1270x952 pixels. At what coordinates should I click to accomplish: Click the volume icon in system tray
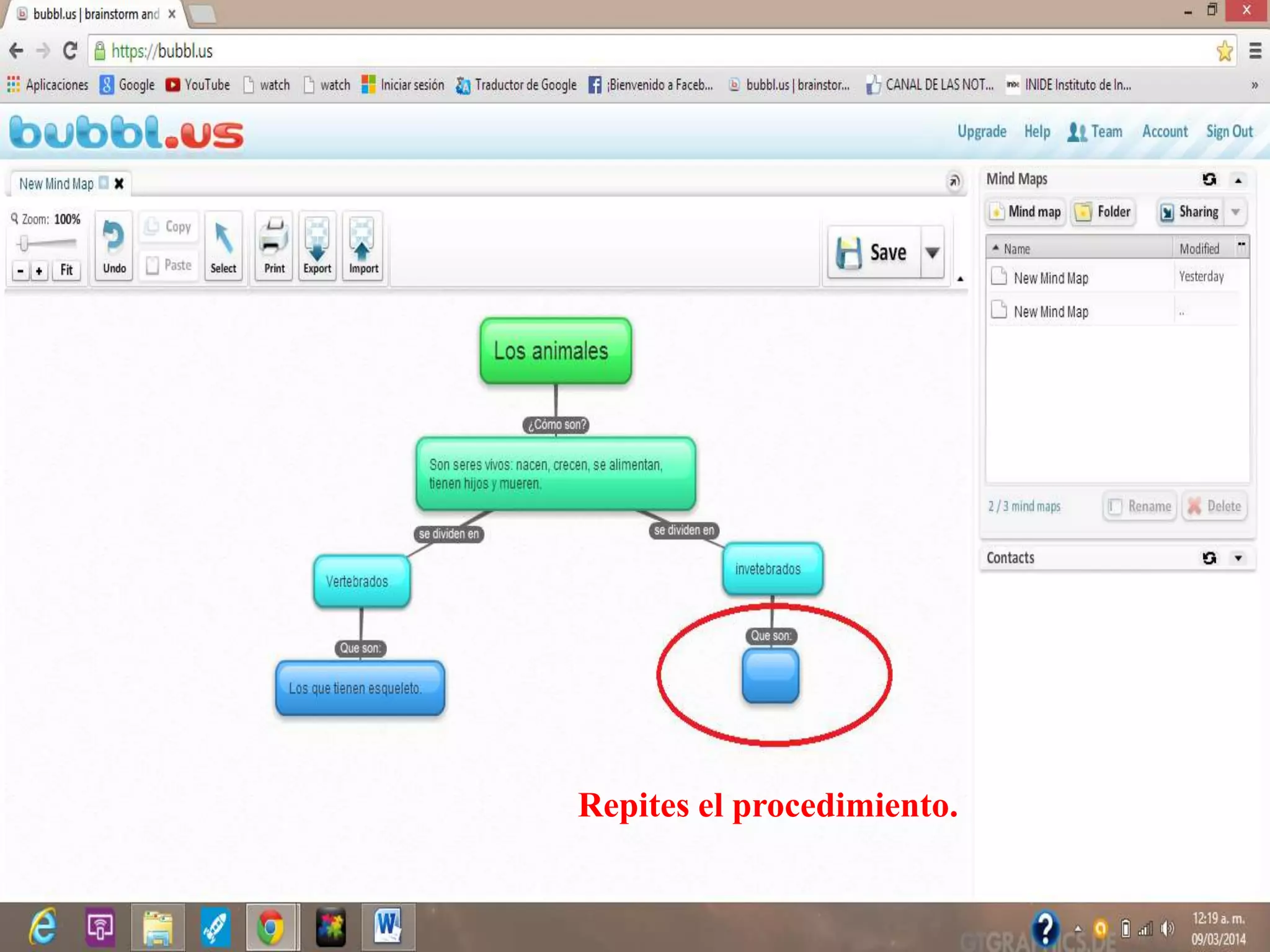pyautogui.click(x=1168, y=928)
